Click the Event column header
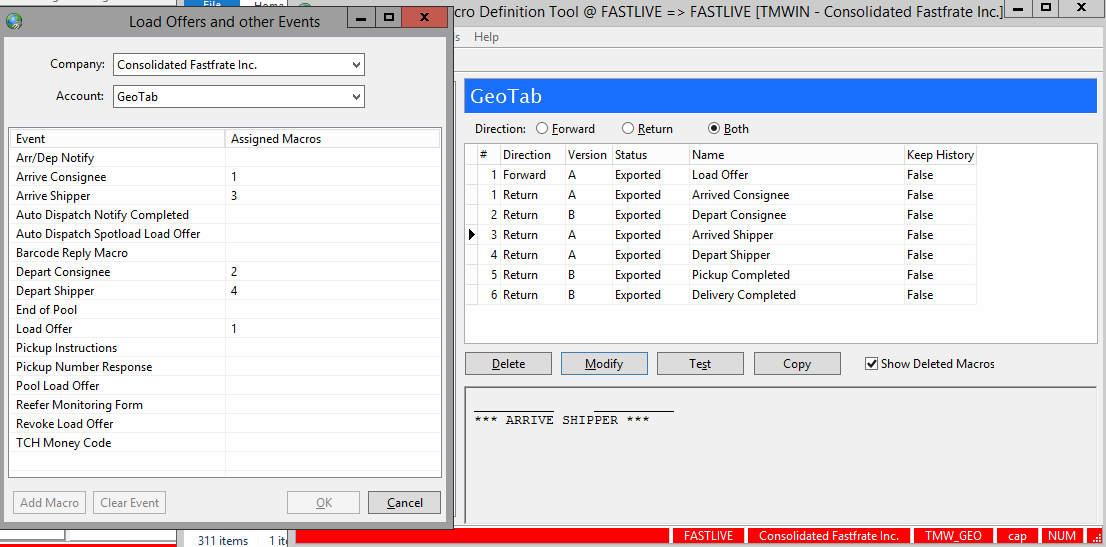The width and height of the screenshot is (1106, 547). 117,139
